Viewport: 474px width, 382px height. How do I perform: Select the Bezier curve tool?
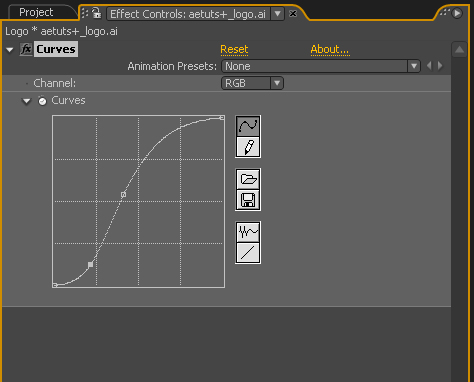(x=248, y=126)
